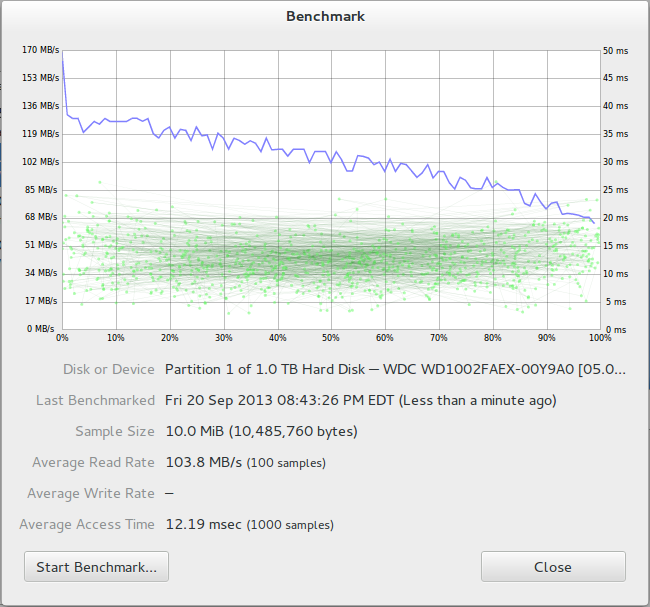Click the 0 ms axis label
Image resolution: width=650 pixels, height=607 pixels.
[616, 330]
